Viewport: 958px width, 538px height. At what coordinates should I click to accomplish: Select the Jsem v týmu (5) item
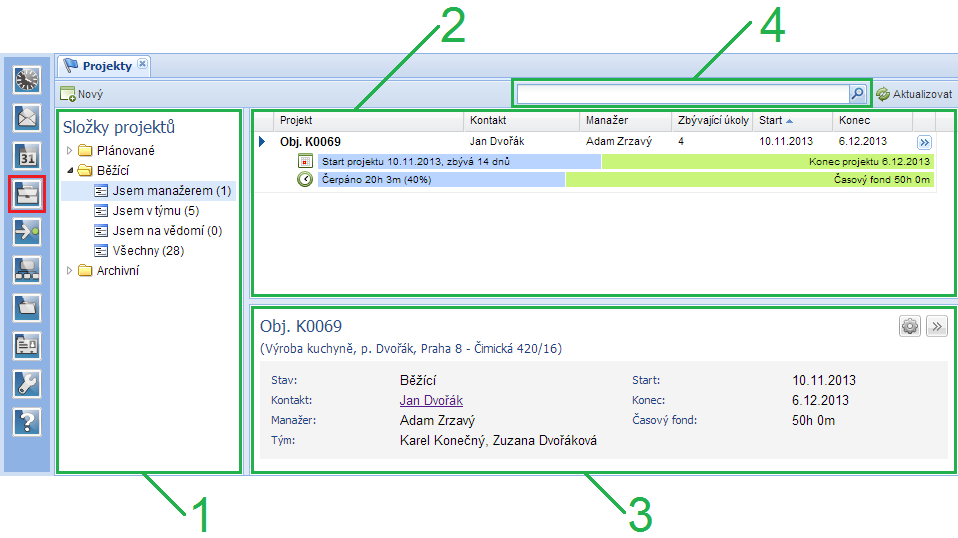(155, 211)
